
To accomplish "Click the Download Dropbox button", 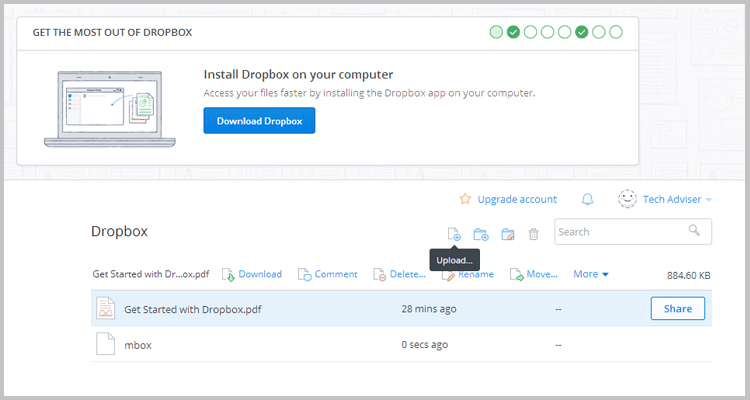I will coord(259,121).
